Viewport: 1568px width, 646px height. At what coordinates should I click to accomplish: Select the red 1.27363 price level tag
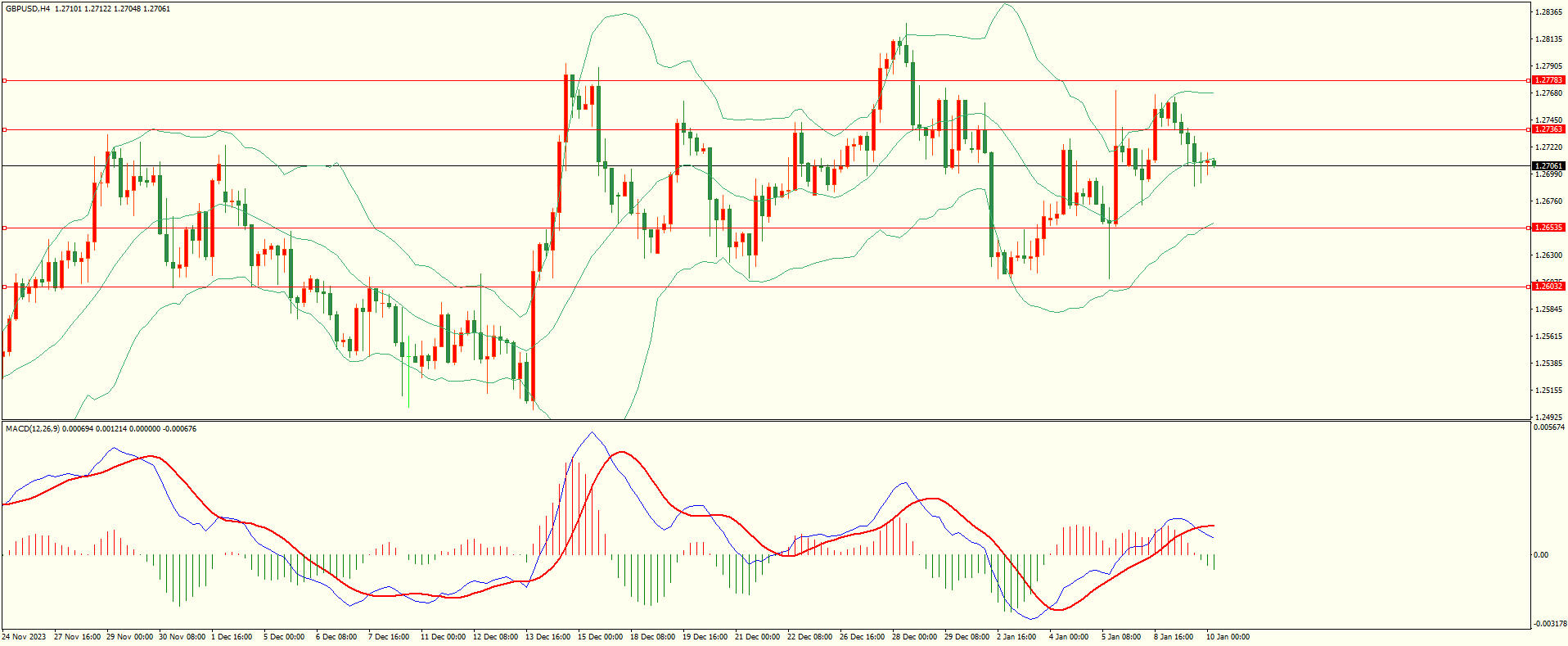pos(1548,129)
